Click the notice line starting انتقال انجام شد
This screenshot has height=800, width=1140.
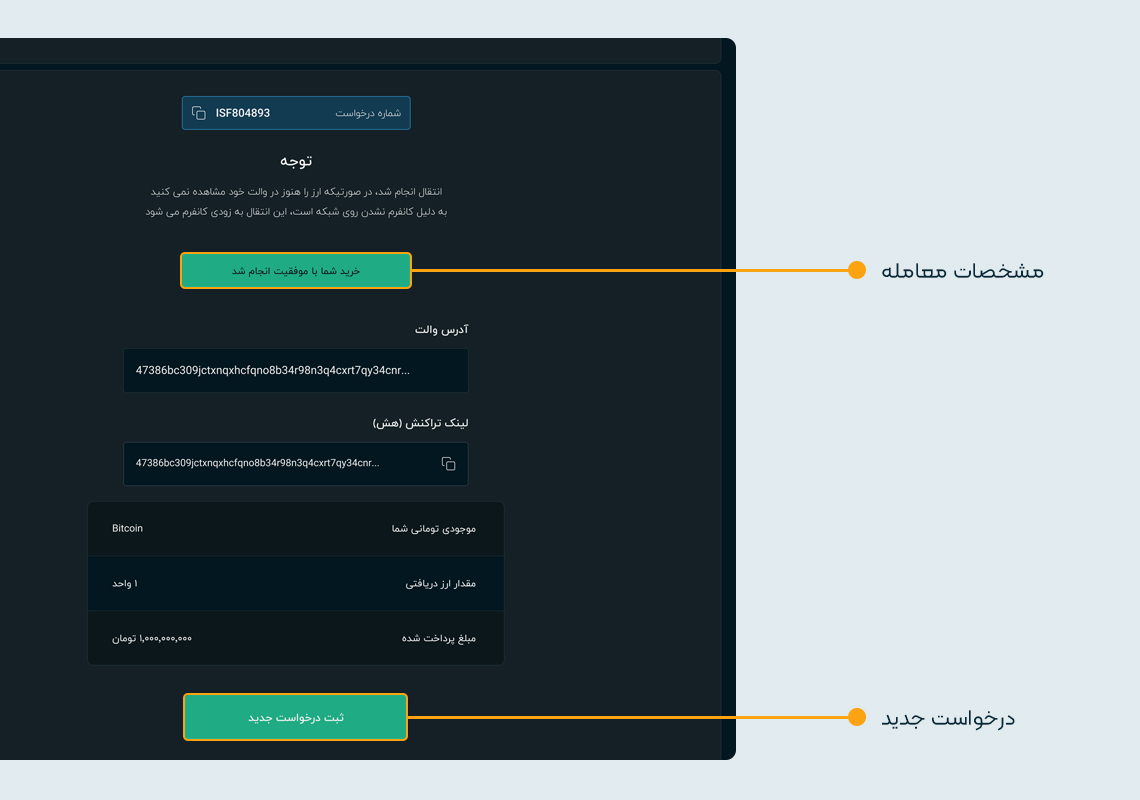[x=296, y=191]
